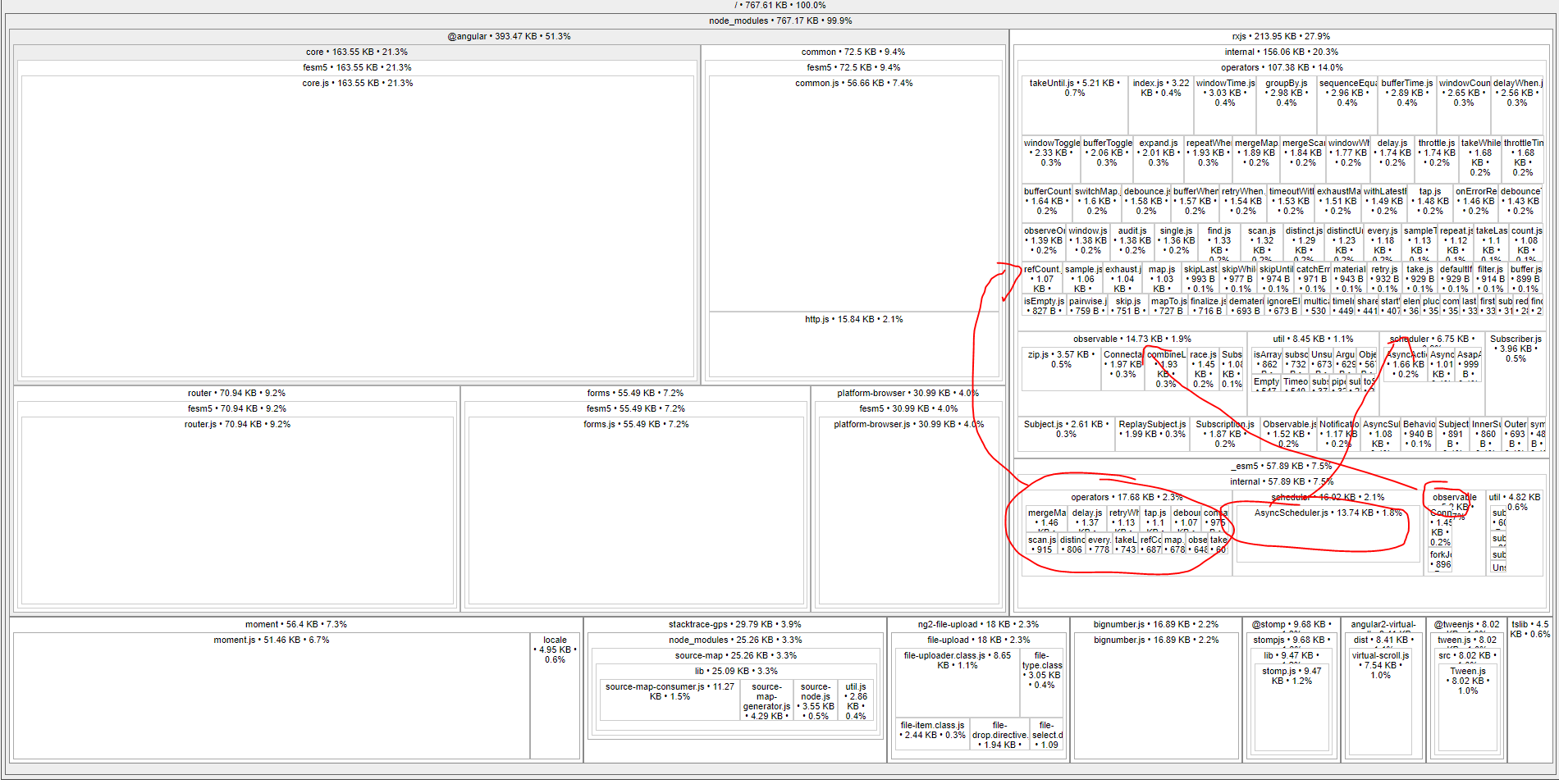This screenshot has height=784, width=1559.
Task: Select the stacktrace-gps 29.79 KB header
Action: tap(734, 624)
